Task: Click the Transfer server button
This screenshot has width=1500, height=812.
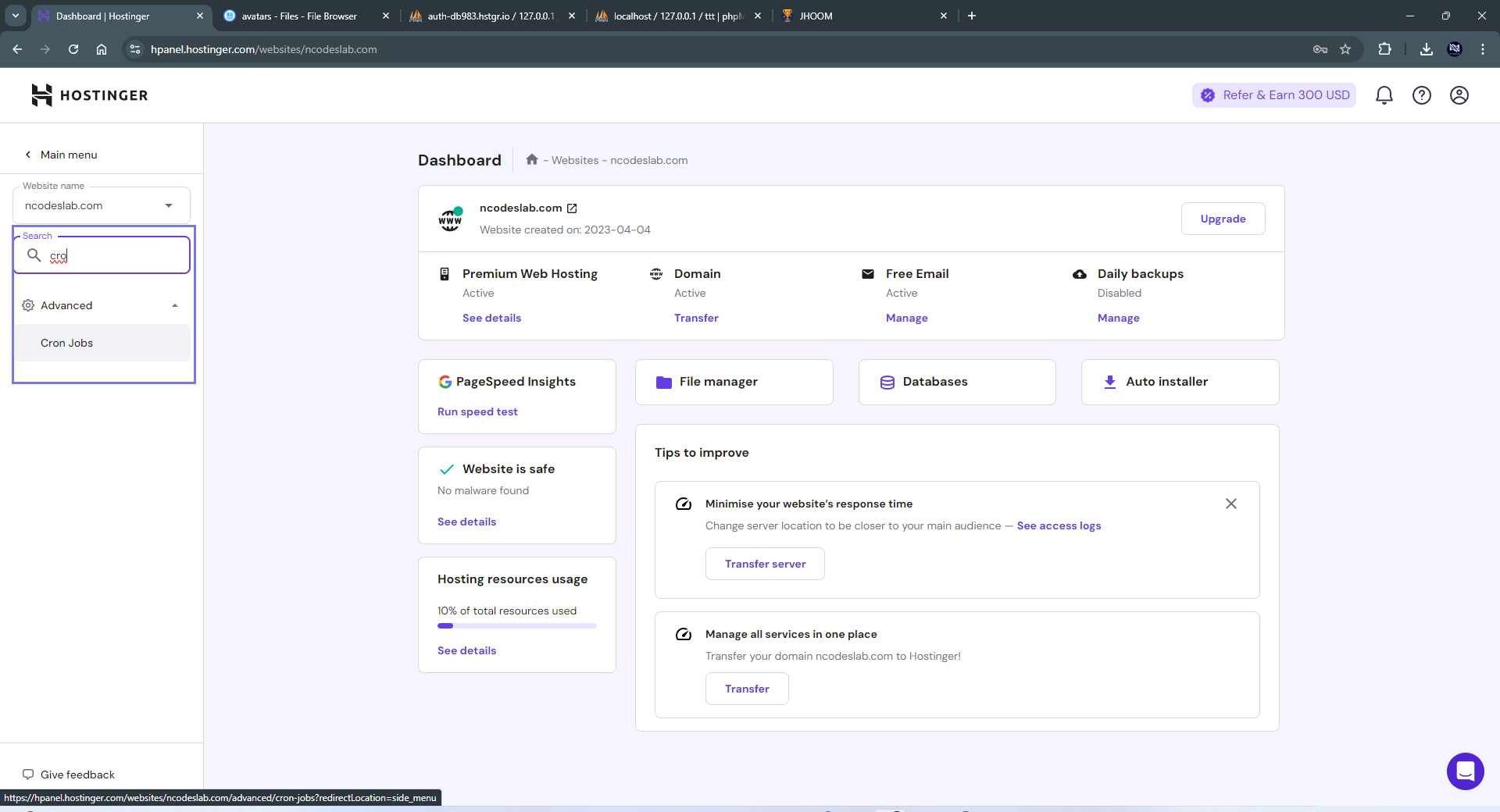Action: pos(765,564)
